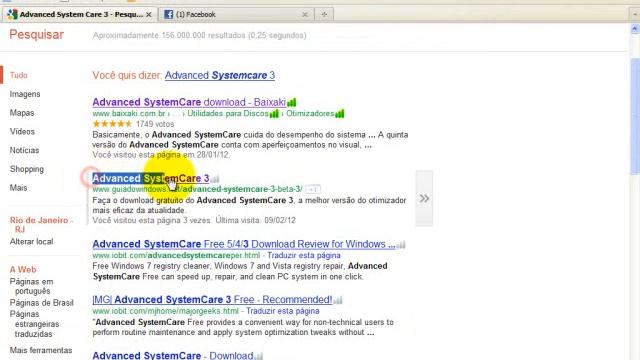Show preview with the double-arrow button
This screenshot has height=360, width=640.
[x=424, y=198]
